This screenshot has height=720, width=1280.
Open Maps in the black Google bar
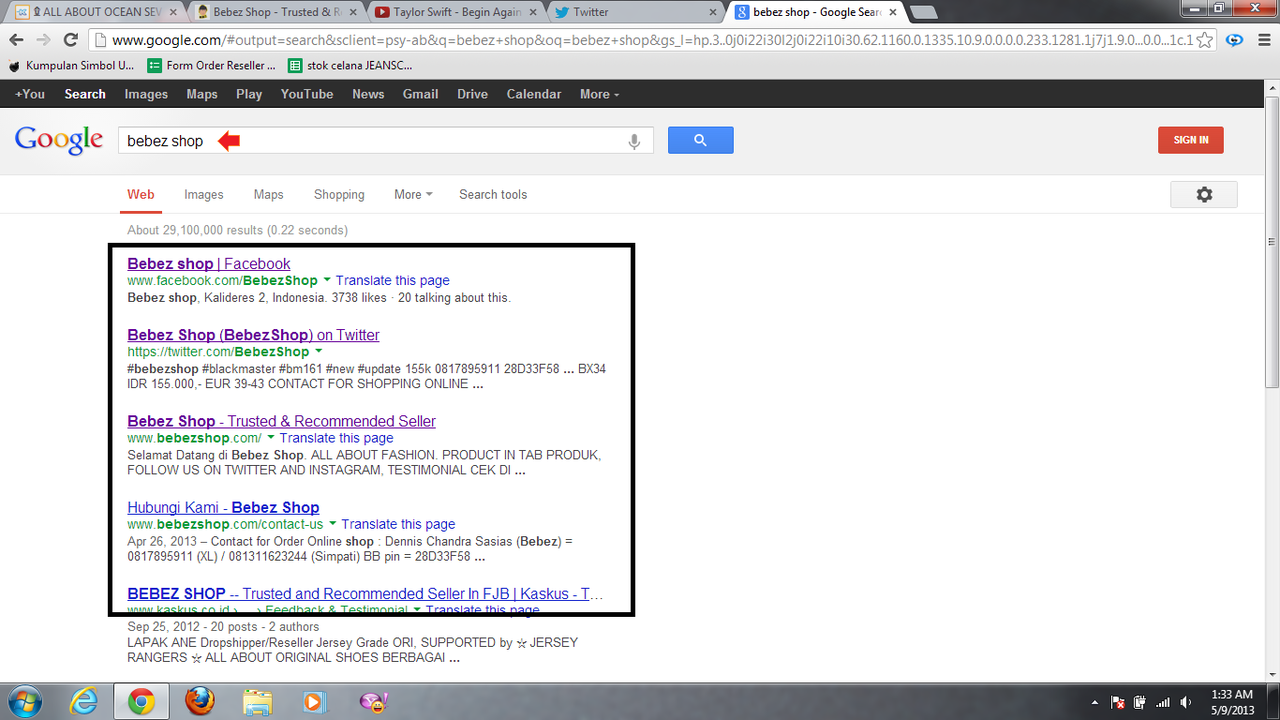(x=202, y=94)
